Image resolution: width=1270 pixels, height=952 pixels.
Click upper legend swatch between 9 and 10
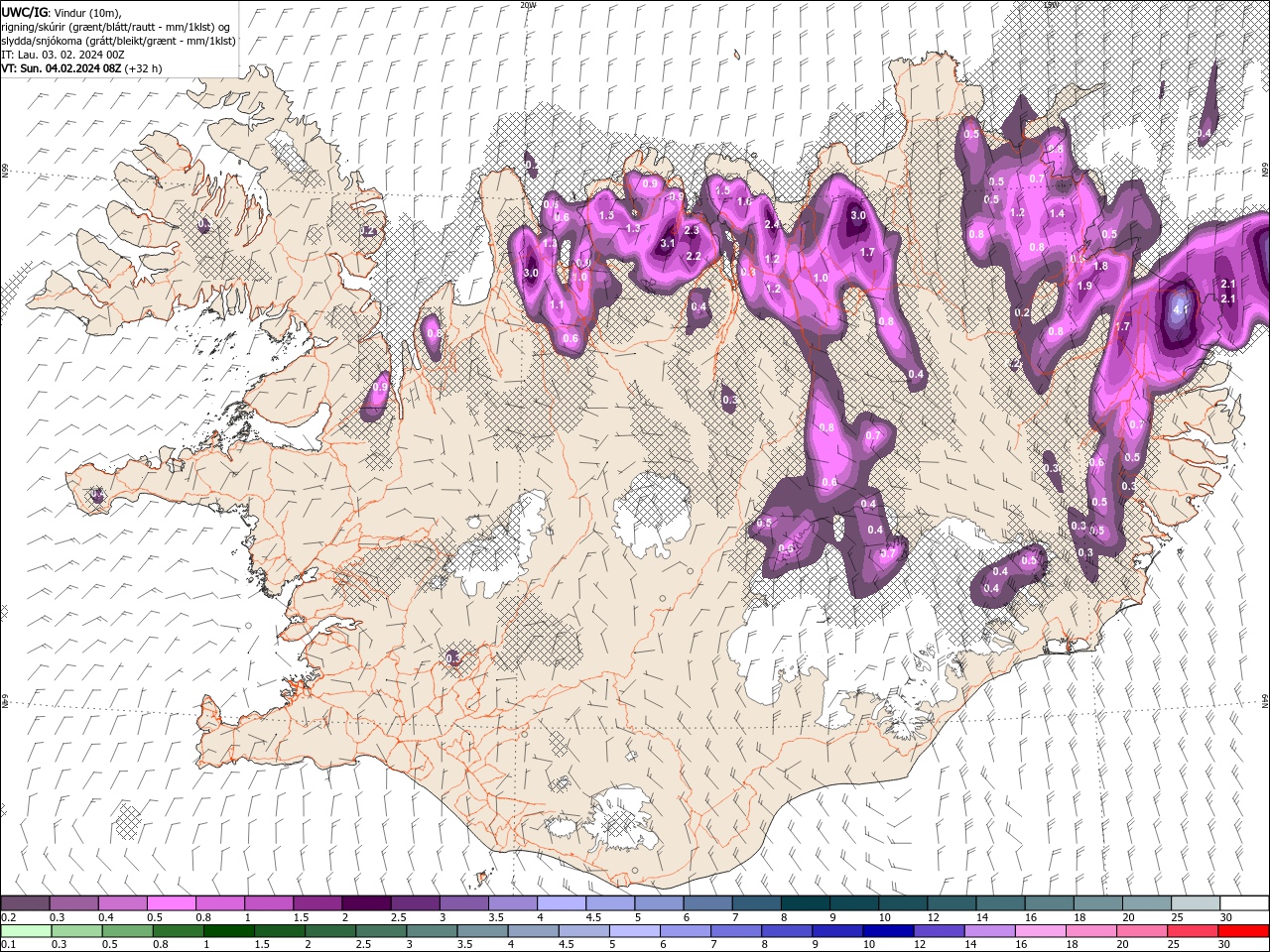855,903
